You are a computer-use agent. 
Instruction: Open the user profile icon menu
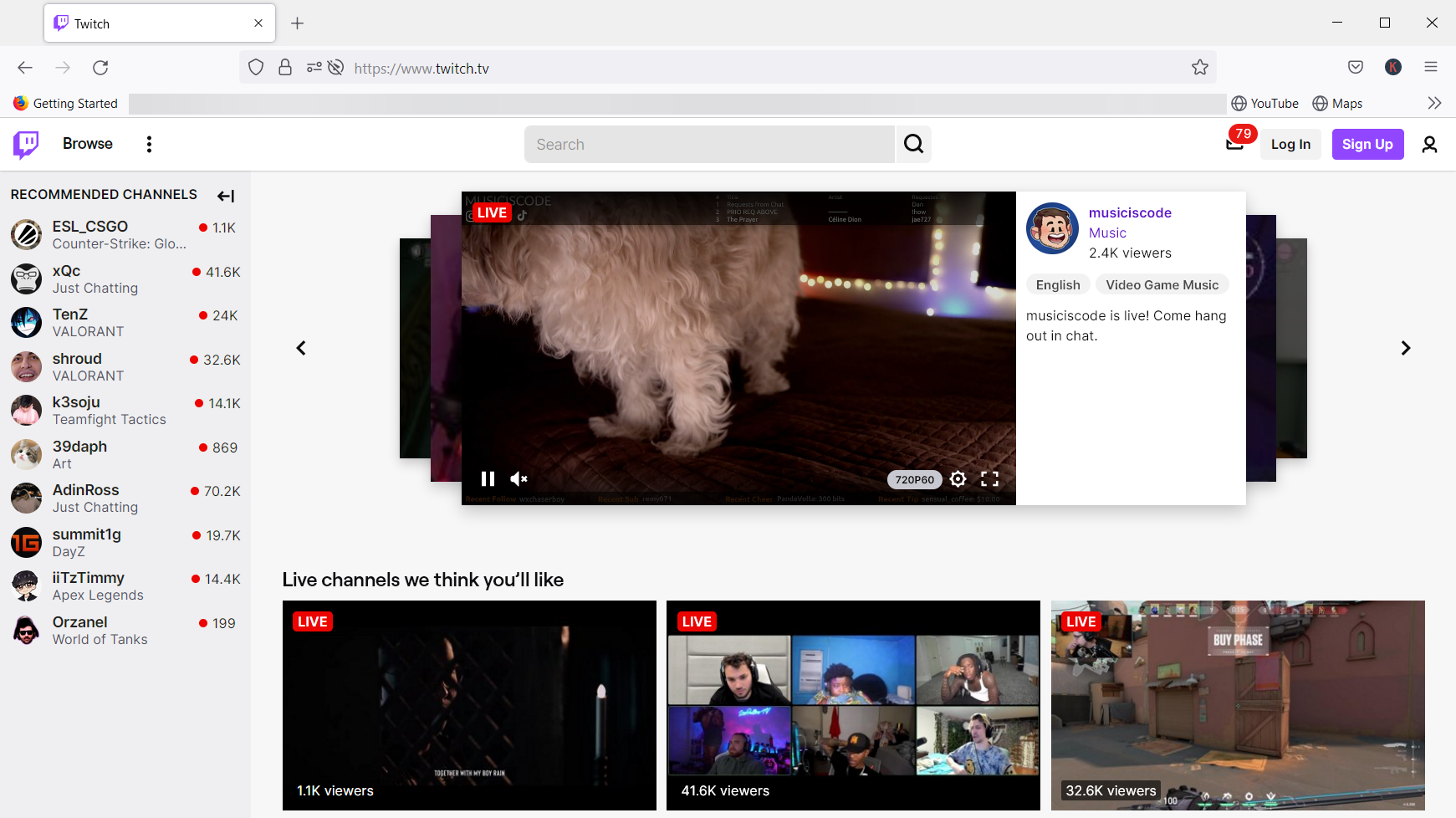click(x=1429, y=145)
